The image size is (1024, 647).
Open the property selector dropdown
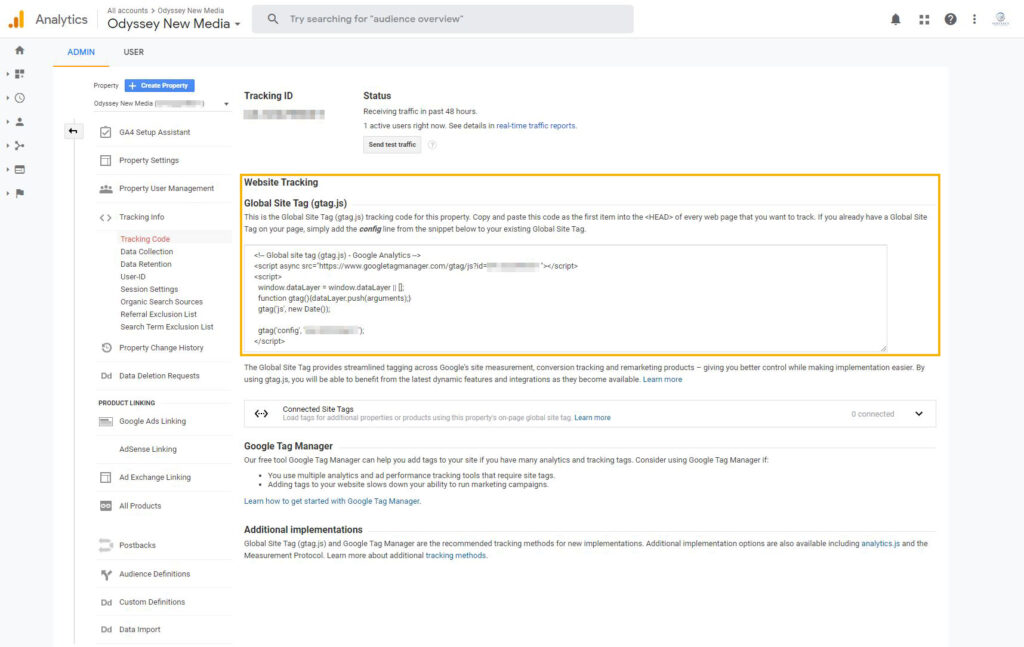161,103
